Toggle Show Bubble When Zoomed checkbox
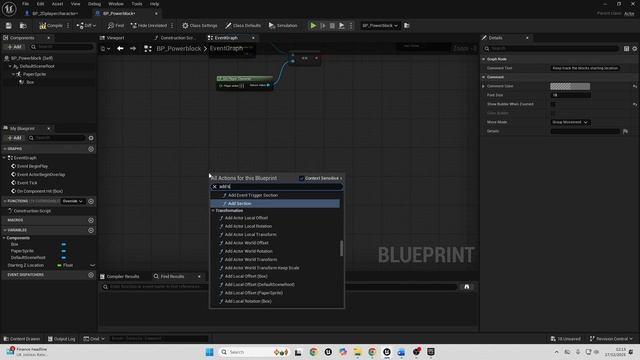Viewport: 640px width, 360px height. click(553, 104)
